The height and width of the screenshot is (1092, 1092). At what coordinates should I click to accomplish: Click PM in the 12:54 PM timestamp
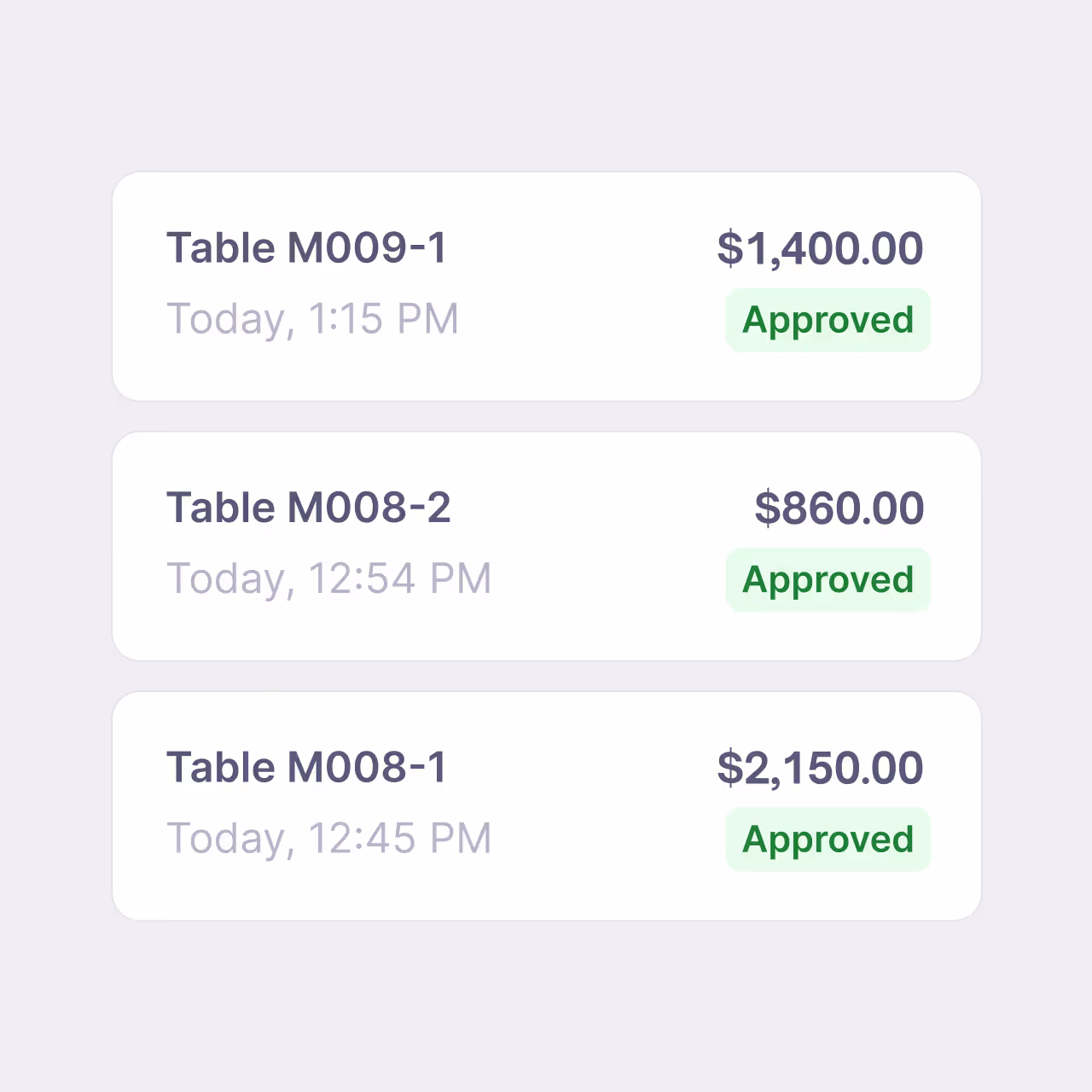pyautogui.click(x=461, y=579)
